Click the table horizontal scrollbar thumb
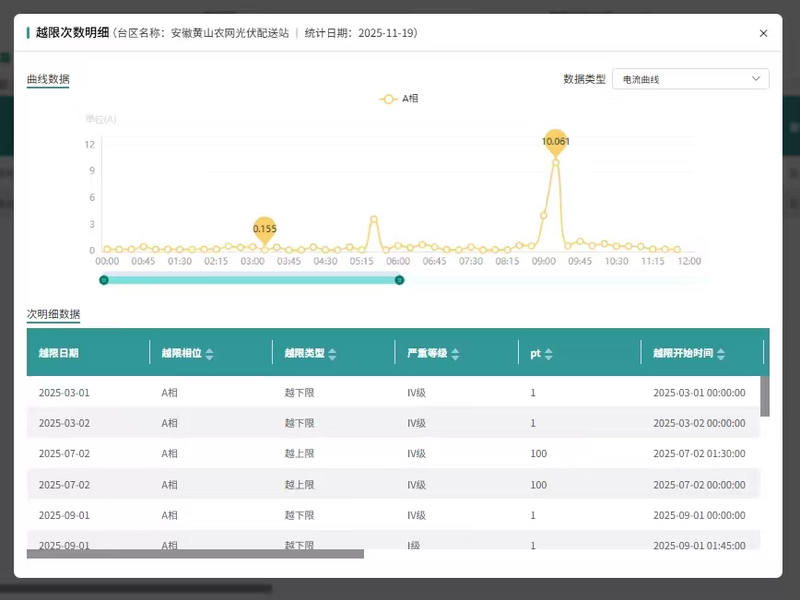800x600 pixels. tap(195, 554)
